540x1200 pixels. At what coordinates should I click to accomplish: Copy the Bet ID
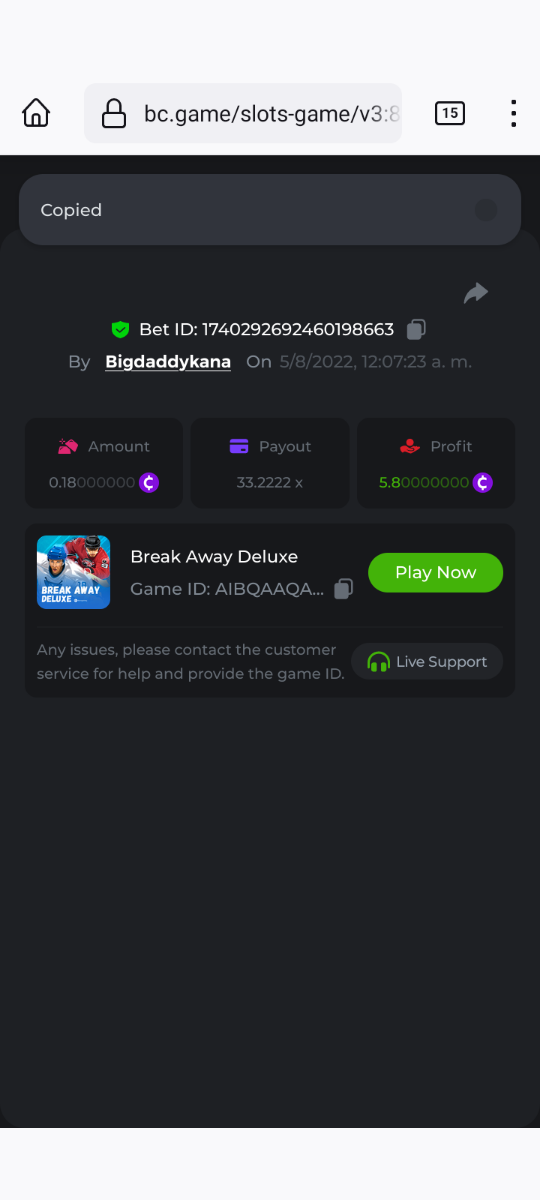(x=417, y=329)
